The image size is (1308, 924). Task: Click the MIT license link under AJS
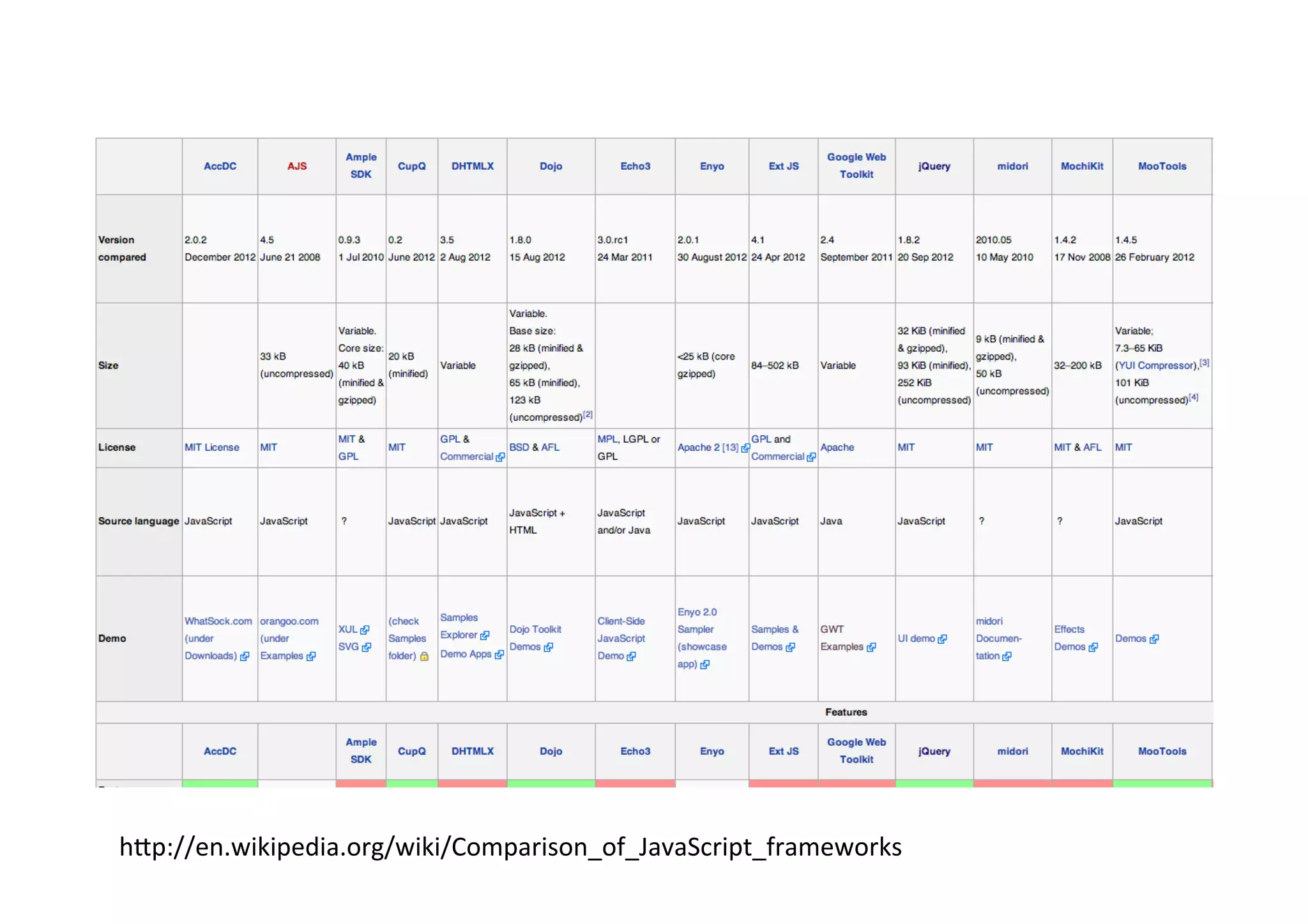point(269,447)
